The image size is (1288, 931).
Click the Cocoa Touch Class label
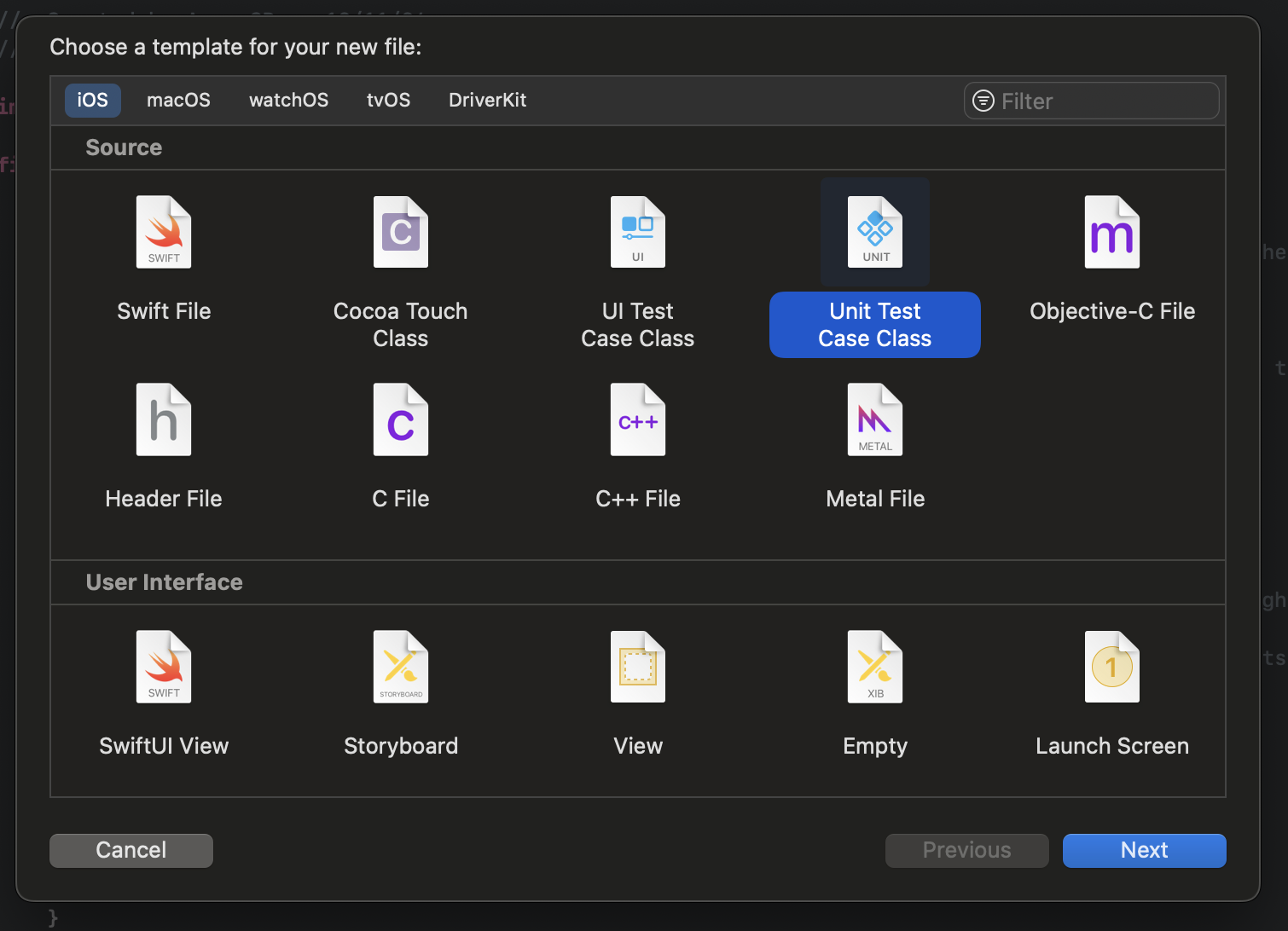click(x=401, y=325)
